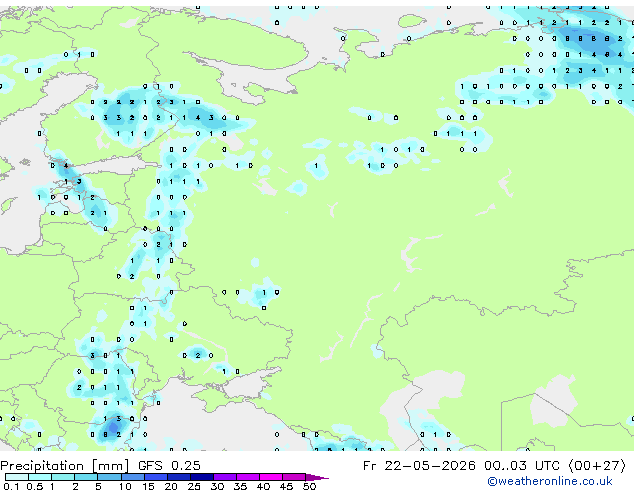Click the legend label "10"

pos(125,486)
